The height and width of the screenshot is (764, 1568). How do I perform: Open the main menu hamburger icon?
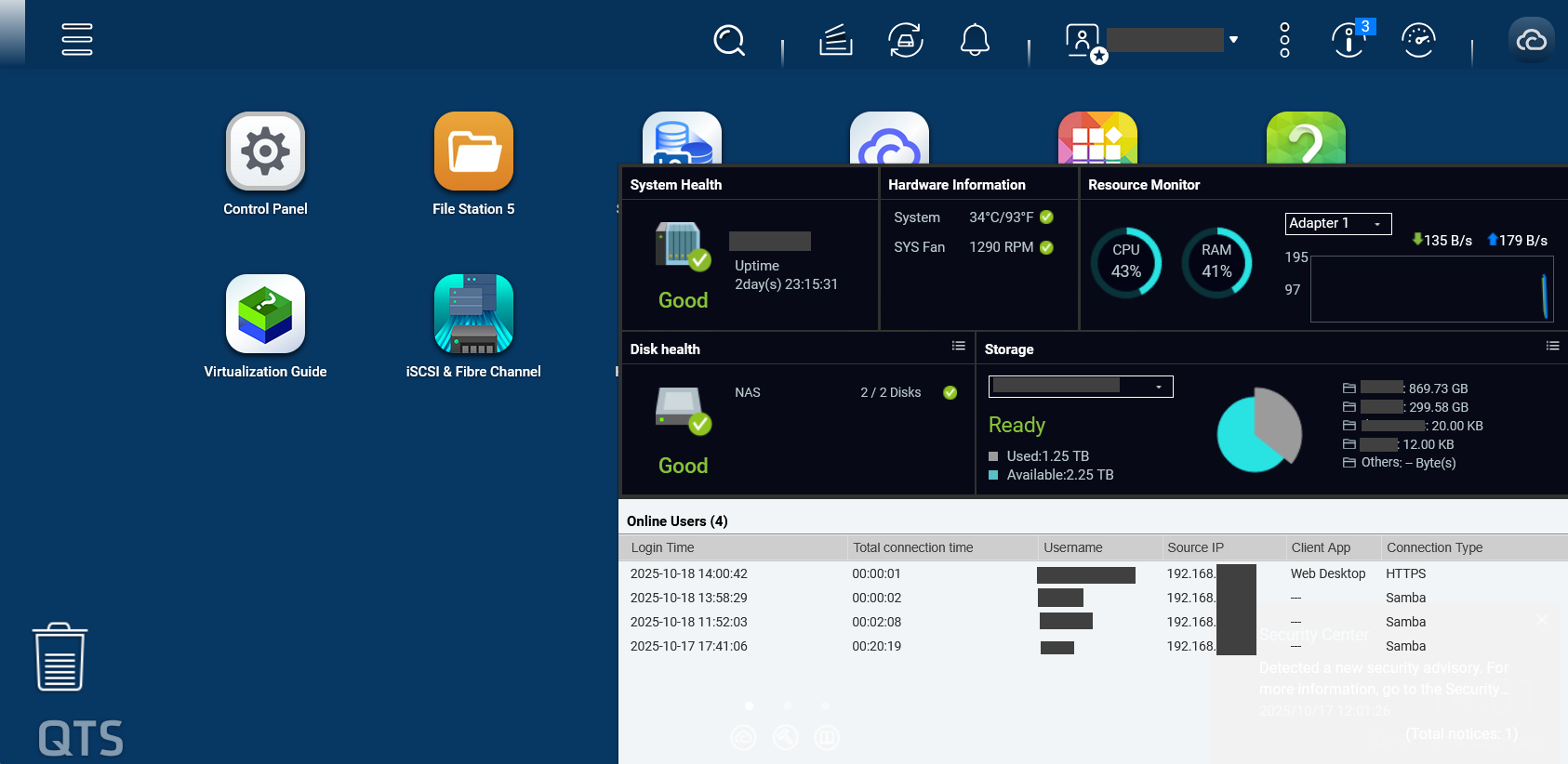click(x=76, y=40)
